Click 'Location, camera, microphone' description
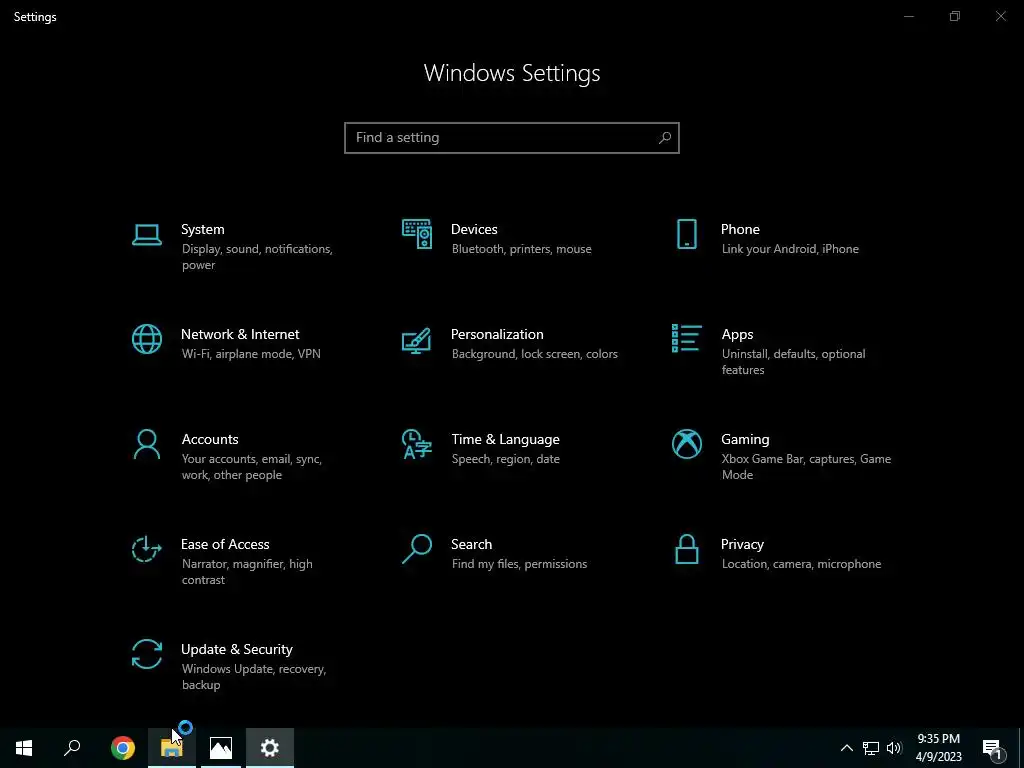The image size is (1024, 768). pyautogui.click(x=801, y=564)
